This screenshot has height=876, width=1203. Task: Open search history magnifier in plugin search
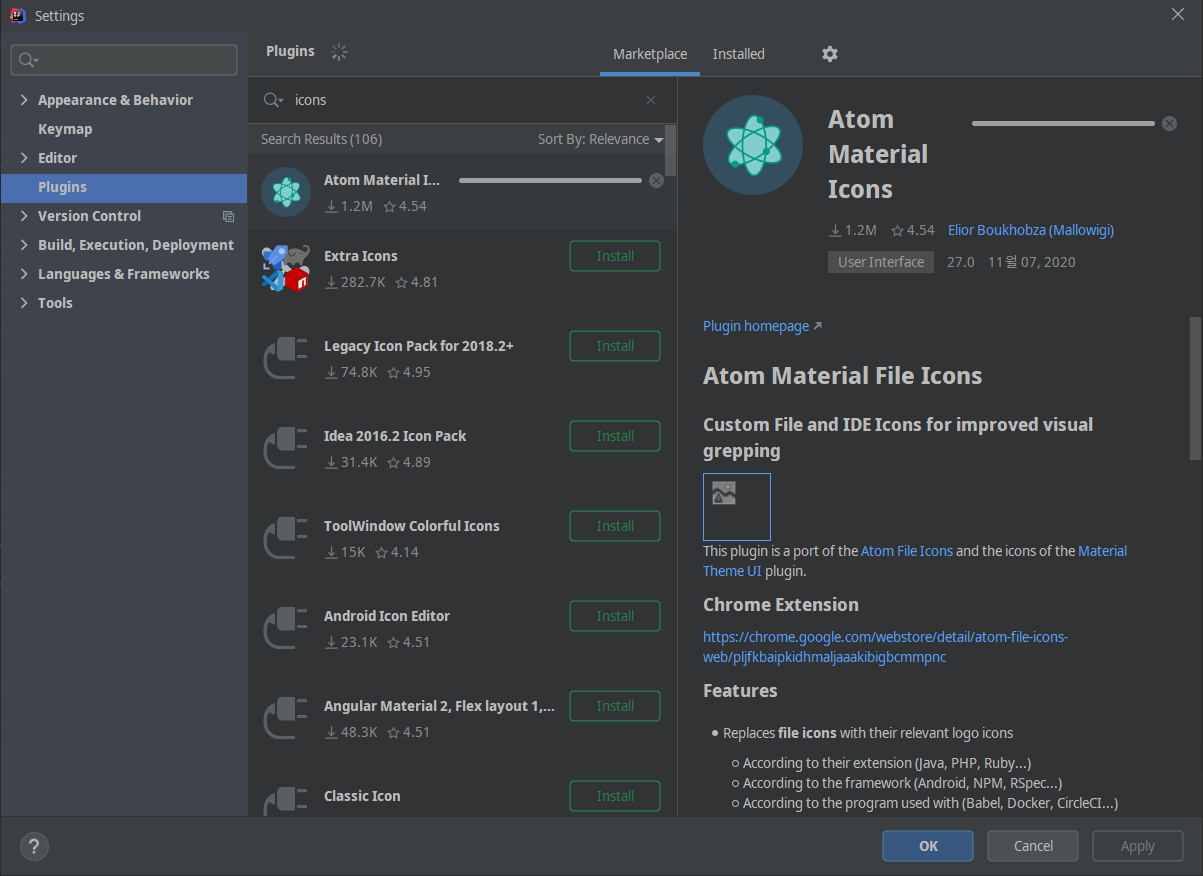pyautogui.click(x=273, y=100)
